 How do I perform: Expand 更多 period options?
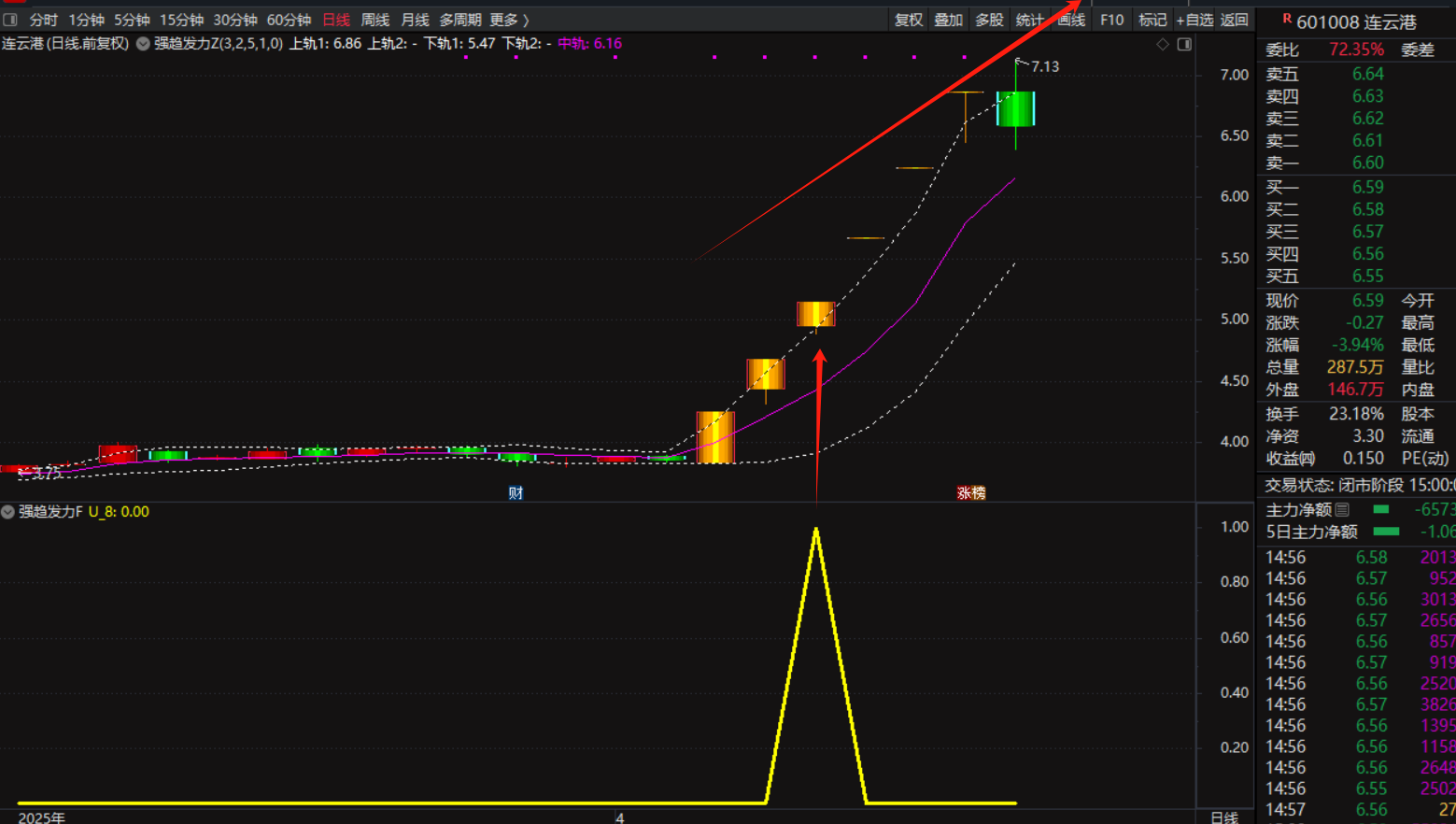(x=509, y=20)
